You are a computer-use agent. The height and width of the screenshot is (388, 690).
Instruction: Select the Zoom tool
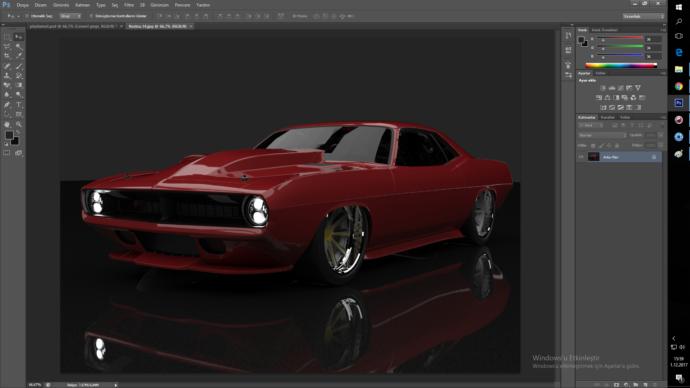tap(18, 124)
